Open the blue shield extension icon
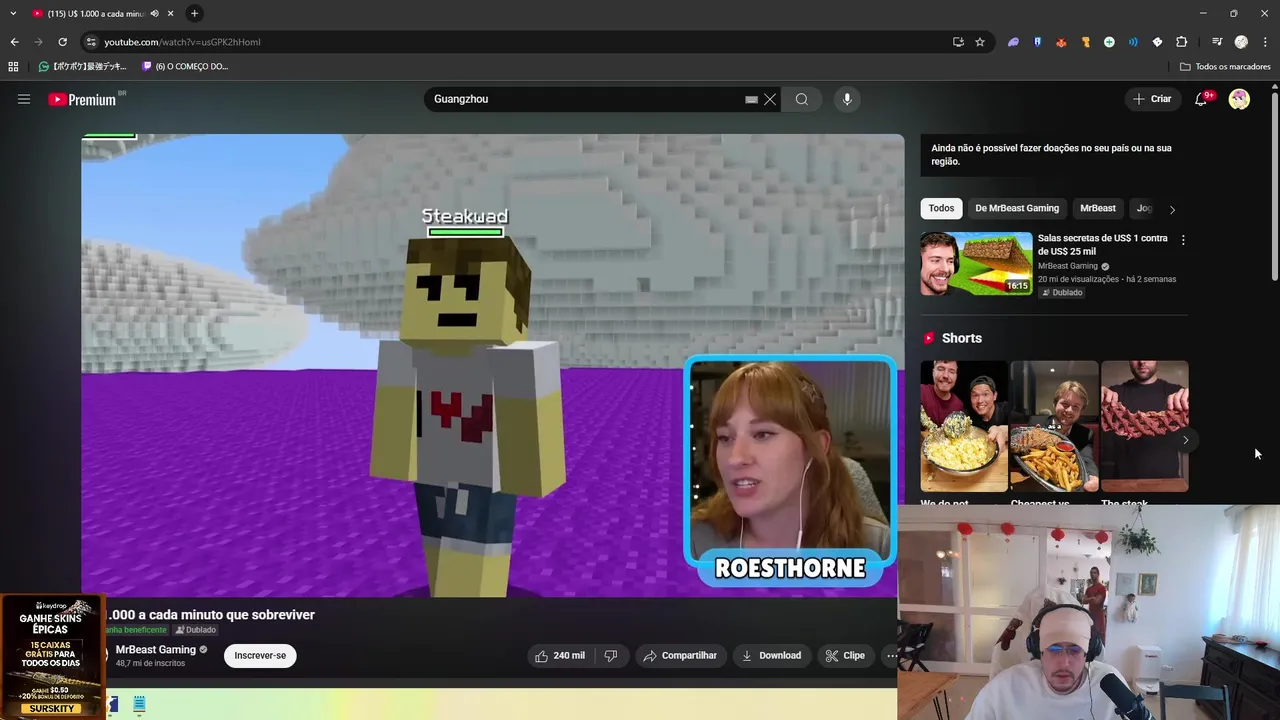 pyautogui.click(x=1037, y=42)
